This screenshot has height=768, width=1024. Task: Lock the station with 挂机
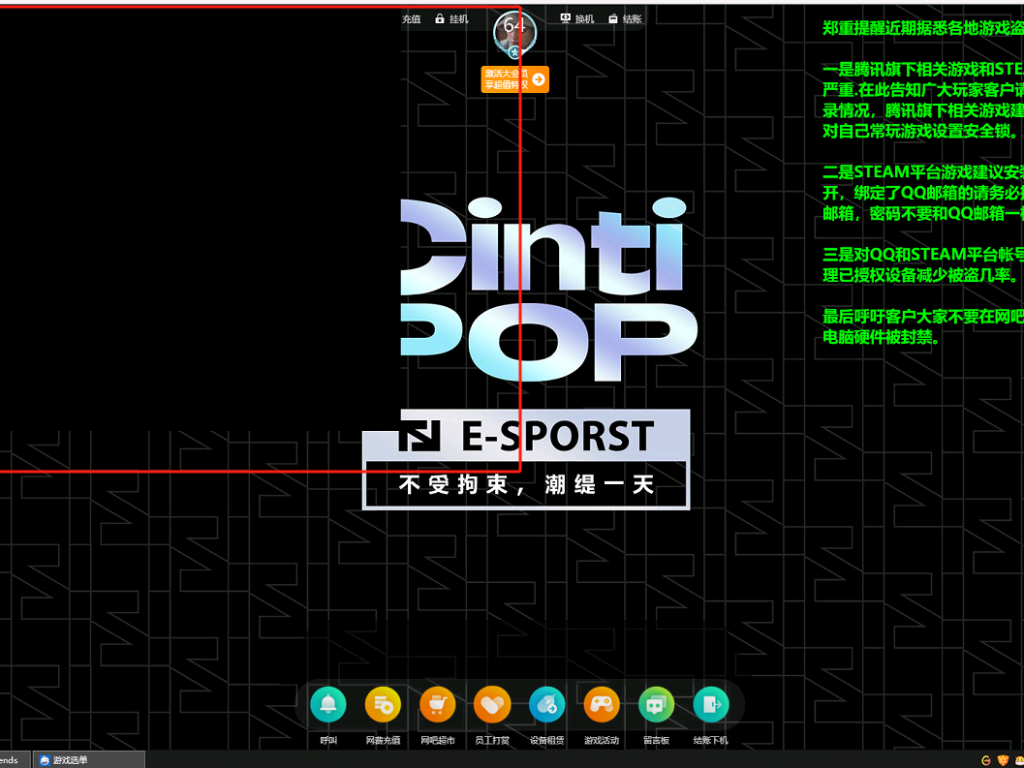[452, 19]
